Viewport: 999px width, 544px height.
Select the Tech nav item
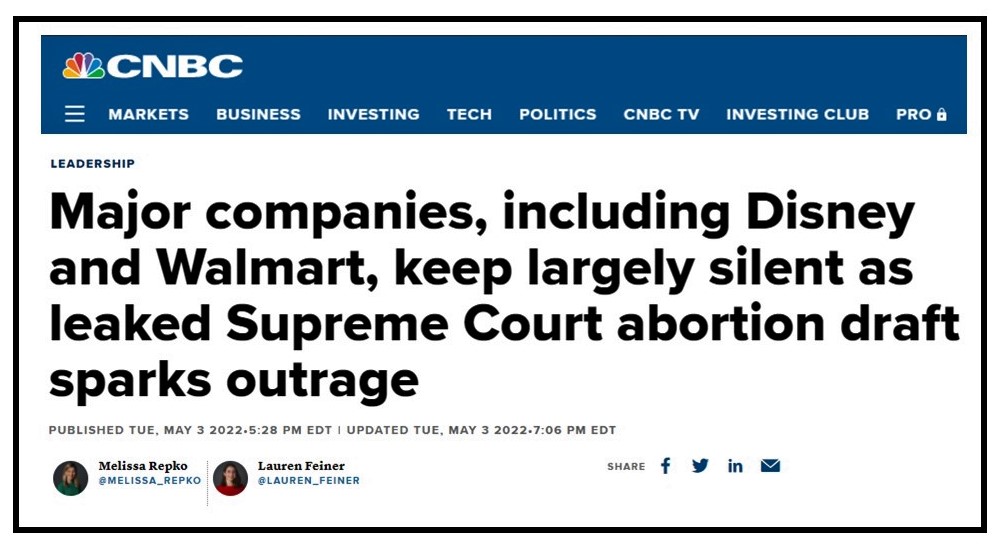(469, 114)
